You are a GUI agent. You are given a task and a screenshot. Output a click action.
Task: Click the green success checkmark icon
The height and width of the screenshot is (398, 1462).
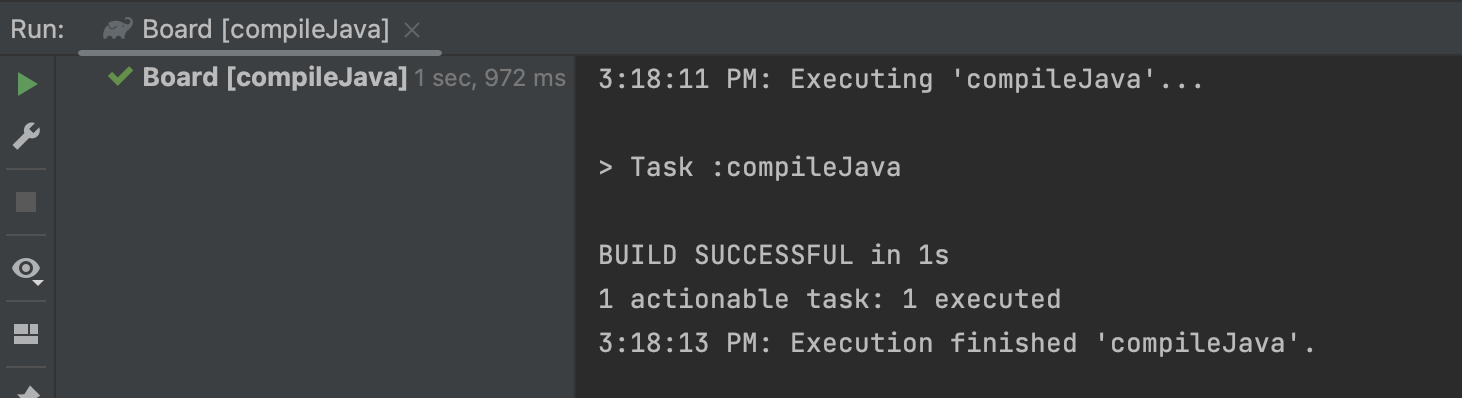[121, 77]
